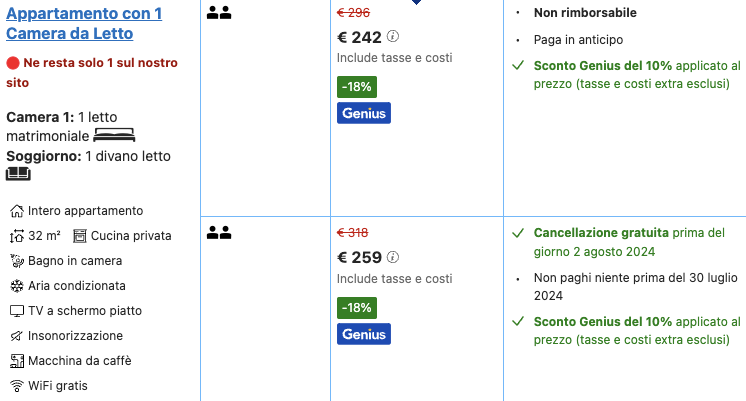The height and width of the screenshot is (401, 746).
Task: Click the Aria condizionata snowflake icon
Action: (16, 286)
